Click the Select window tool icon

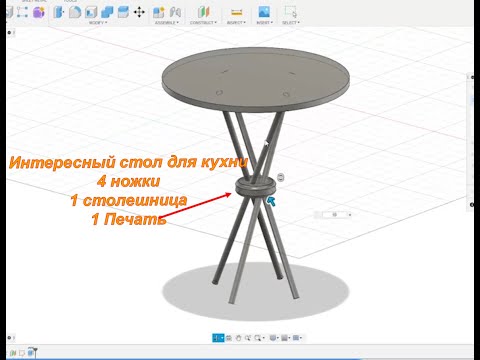290,12
